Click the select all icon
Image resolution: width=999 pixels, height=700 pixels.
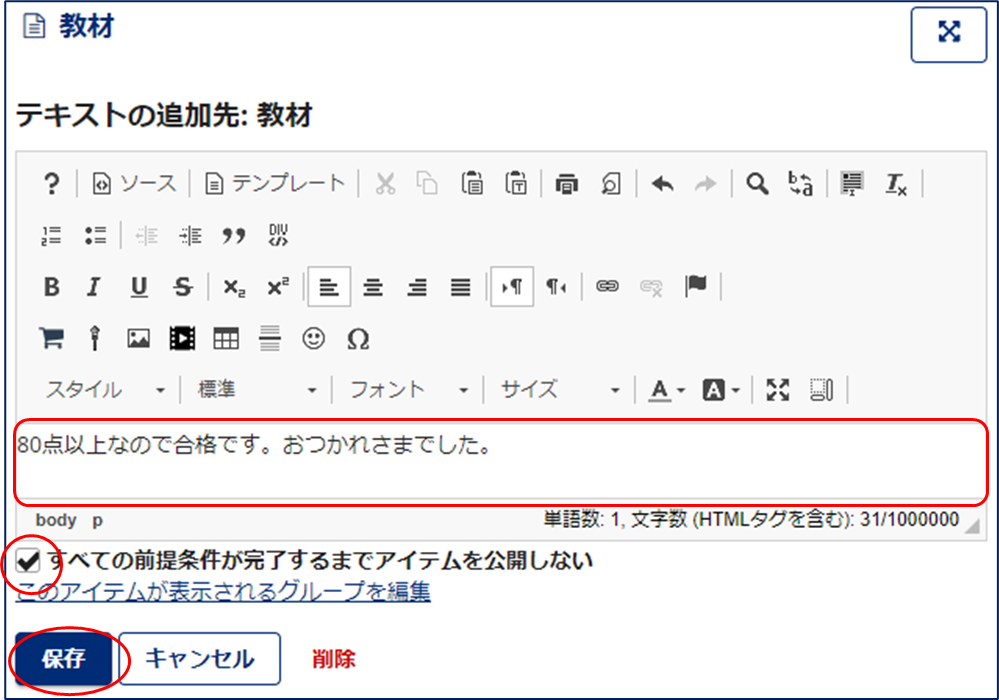coord(852,184)
